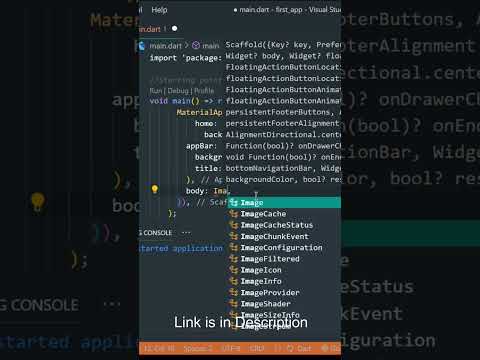Image resolution: width=480 pixels, height=360 pixels.
Task: Click the yellow lightbulb quick-fix icon
Action: click(155, 190)
